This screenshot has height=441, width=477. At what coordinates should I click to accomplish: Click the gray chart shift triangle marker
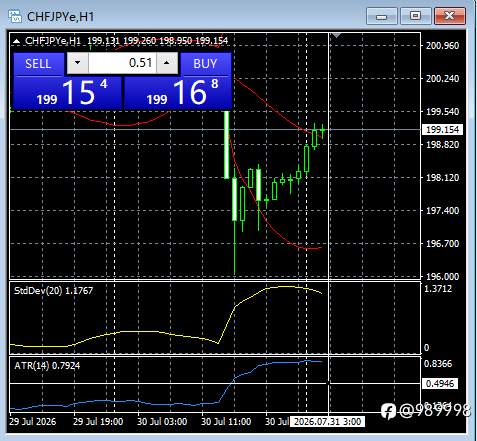pyautogui.click(x=336, y=35)
